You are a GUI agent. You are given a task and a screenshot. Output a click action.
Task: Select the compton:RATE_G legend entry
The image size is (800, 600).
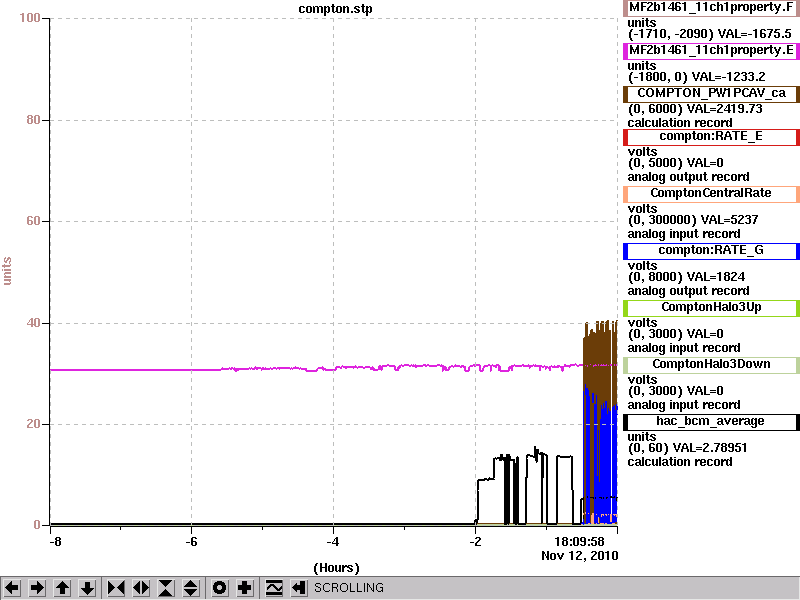pyautogui.click(x=711, y=251)
